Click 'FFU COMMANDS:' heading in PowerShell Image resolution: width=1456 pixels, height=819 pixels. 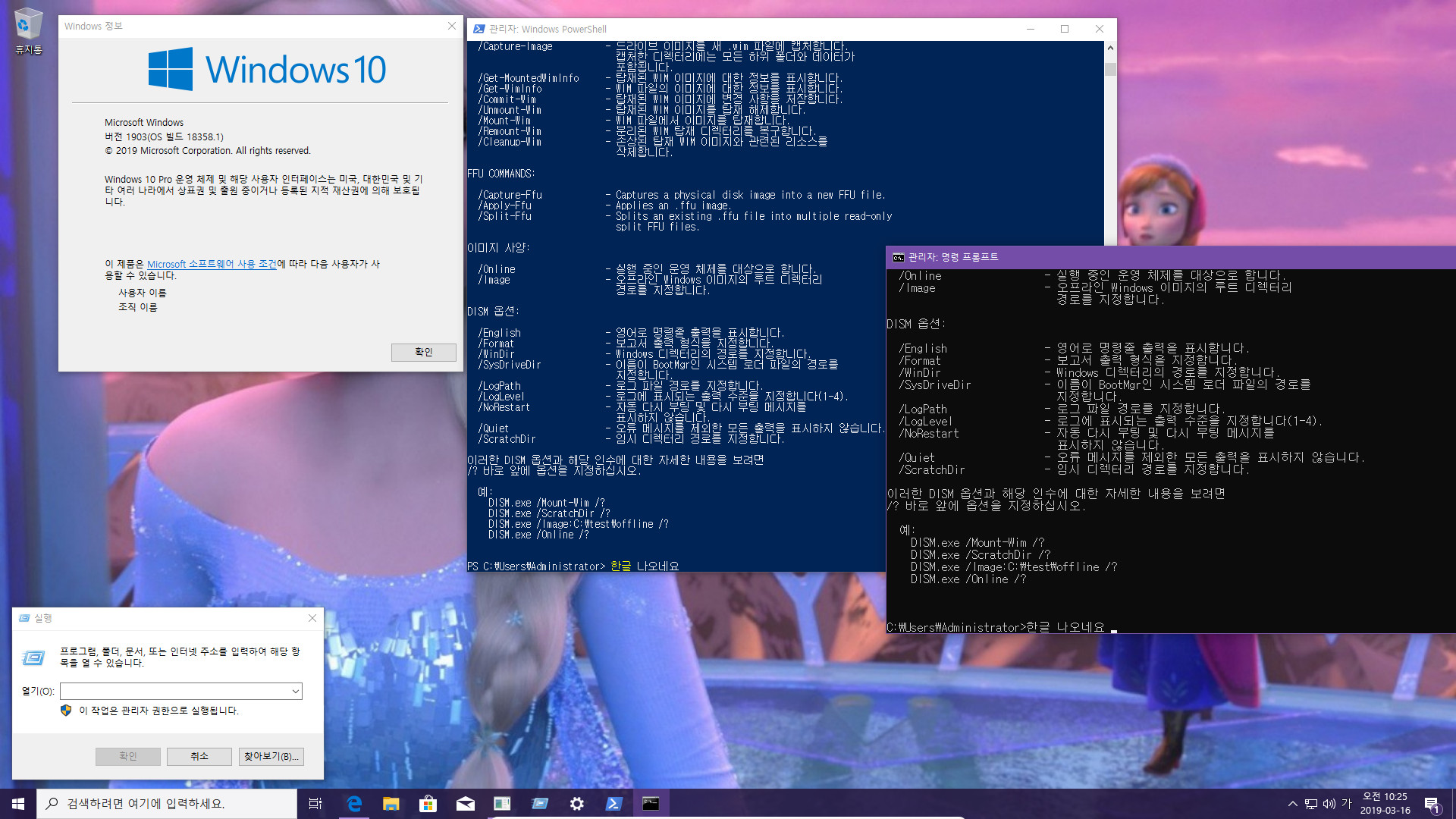pos(501,174)
